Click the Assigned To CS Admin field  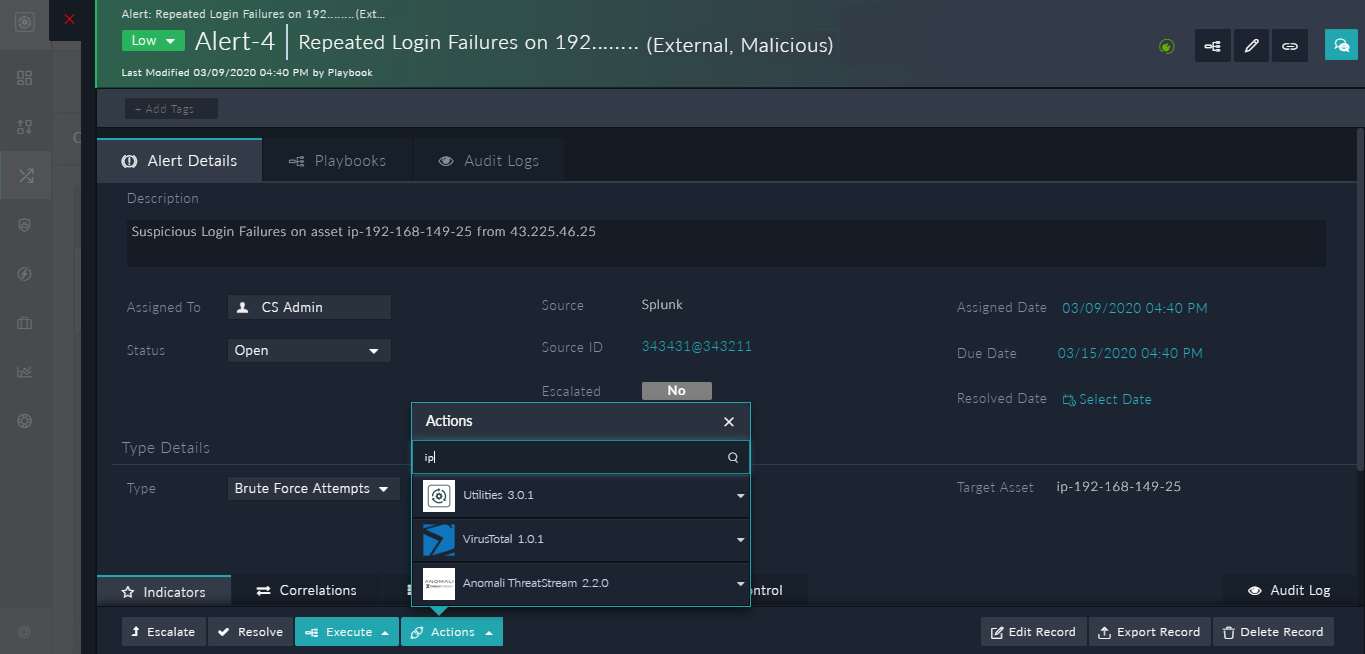coord(309,307)
